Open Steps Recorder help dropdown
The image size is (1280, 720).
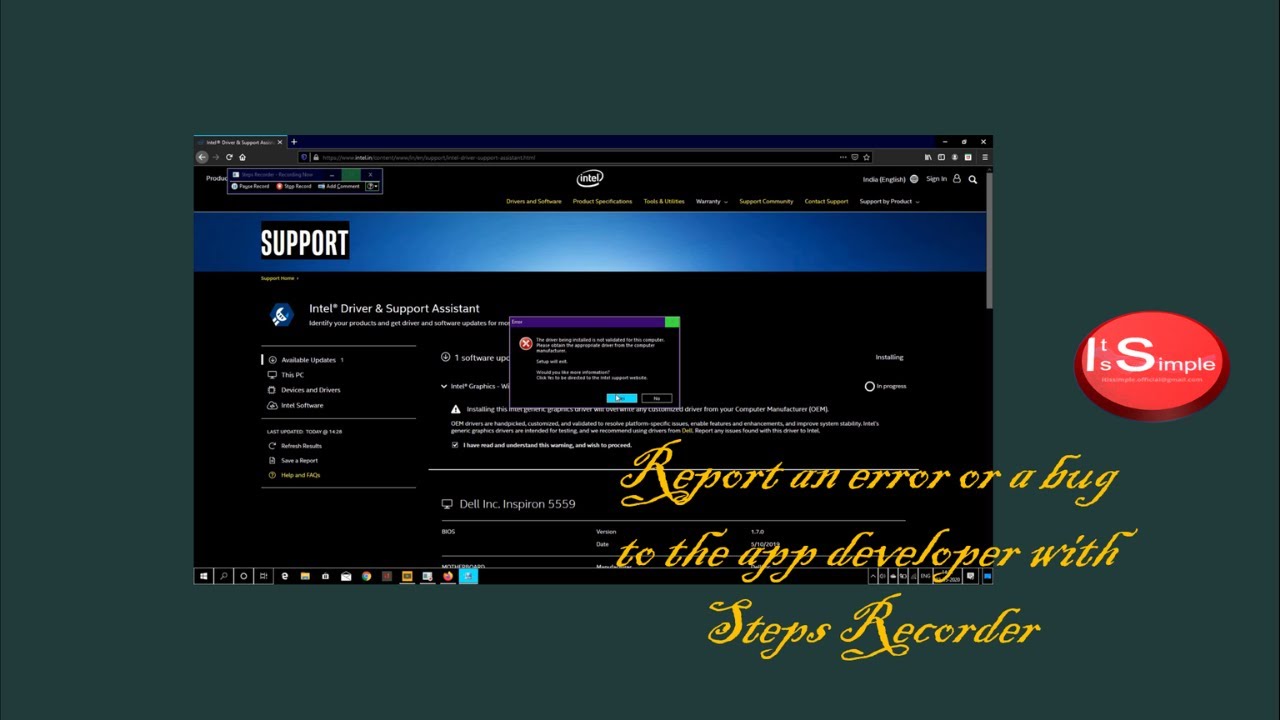(372, 186)
